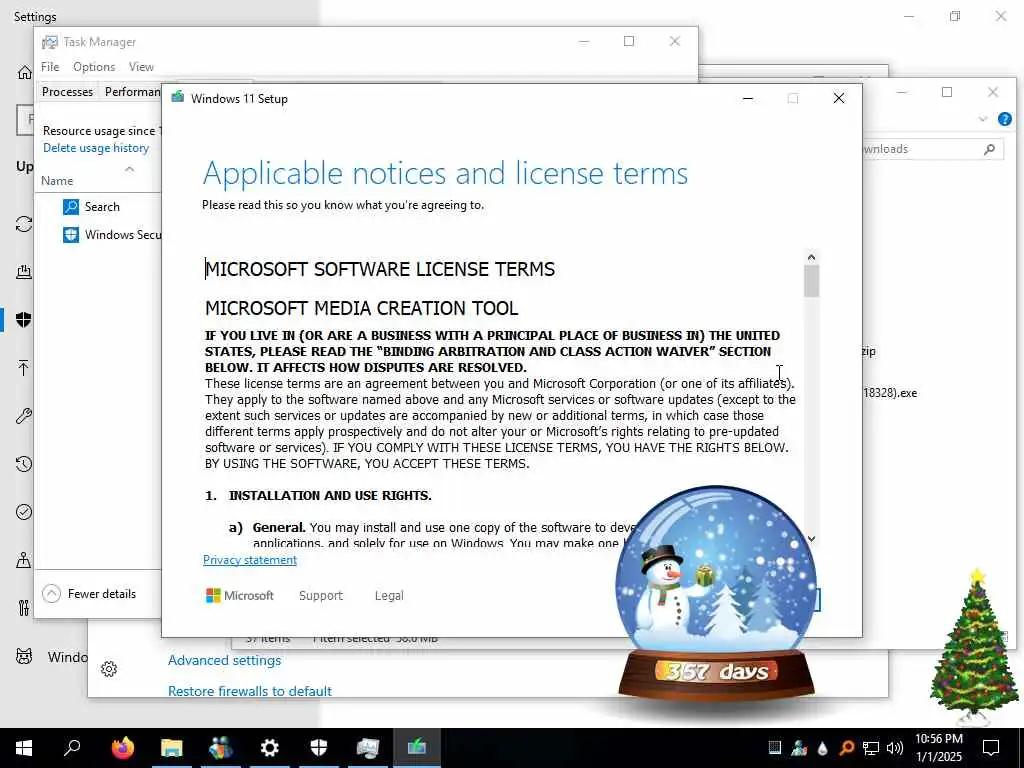Select Delivery Optimization icon in Settings sidebar
The height and width of the screenshot is (768, 1024).
[24, 272]
